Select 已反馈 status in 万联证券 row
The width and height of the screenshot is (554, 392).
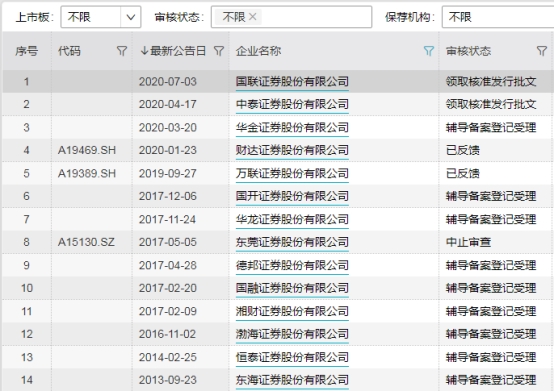463,173
